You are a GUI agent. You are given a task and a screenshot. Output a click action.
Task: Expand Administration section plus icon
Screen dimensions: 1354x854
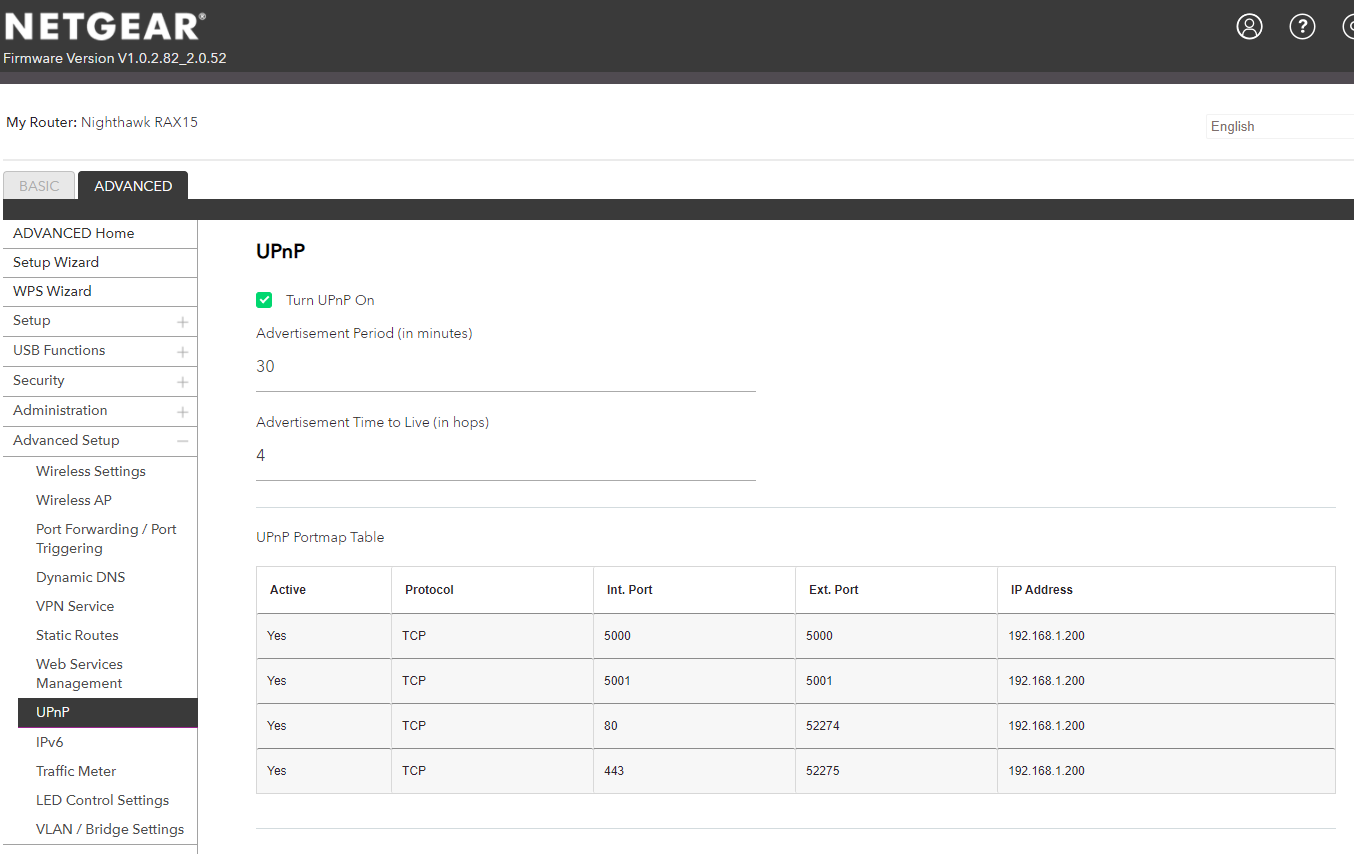click(x=182, y=412)
